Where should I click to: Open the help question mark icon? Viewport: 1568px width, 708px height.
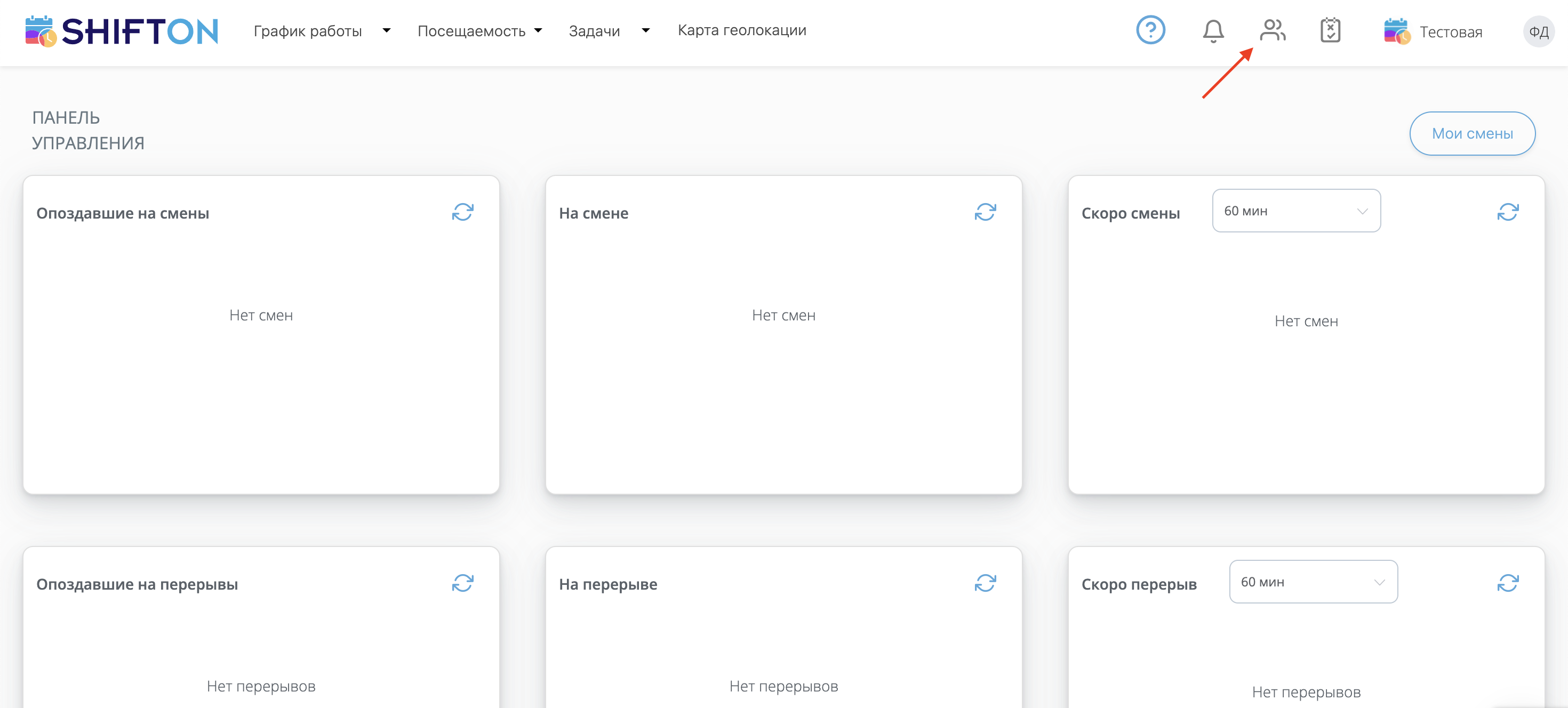click(x=1150, y=30)
